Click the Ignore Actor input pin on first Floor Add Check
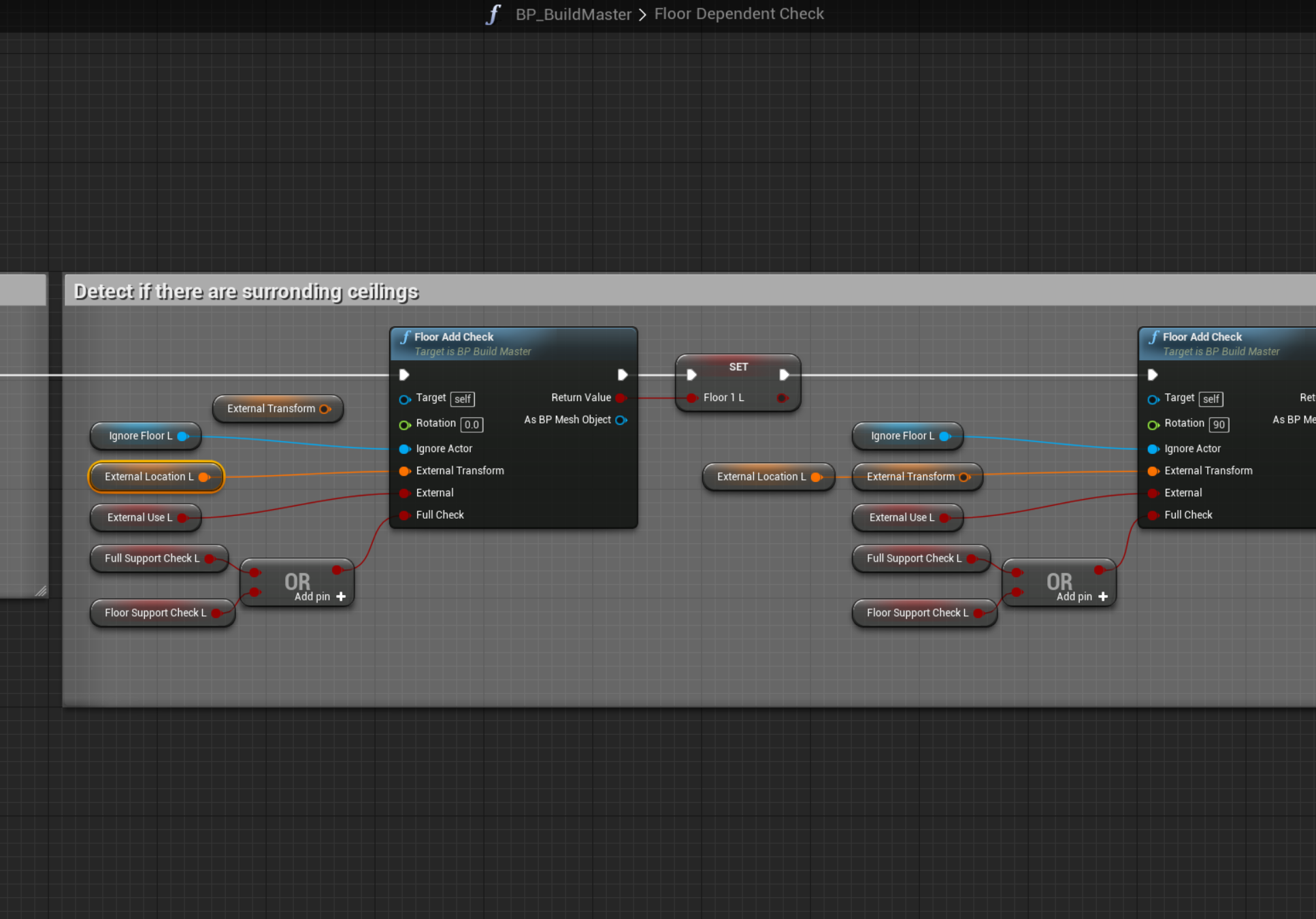The image size is (1316, 919). (404, 449)
